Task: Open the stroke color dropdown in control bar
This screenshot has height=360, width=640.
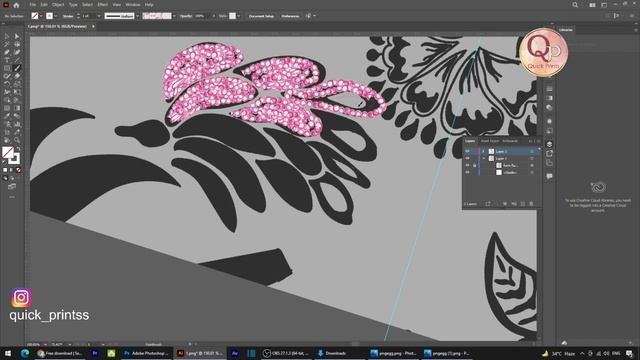Action: 56,16
